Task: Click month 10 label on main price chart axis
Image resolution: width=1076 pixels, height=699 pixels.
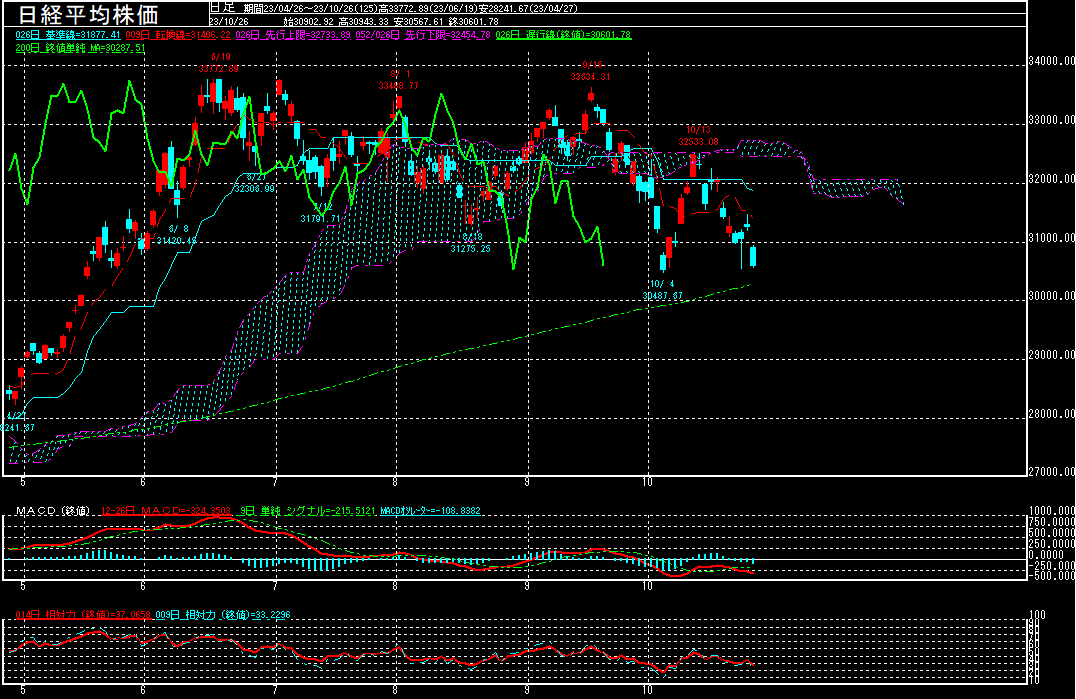Action: click(x=648, y=482)
